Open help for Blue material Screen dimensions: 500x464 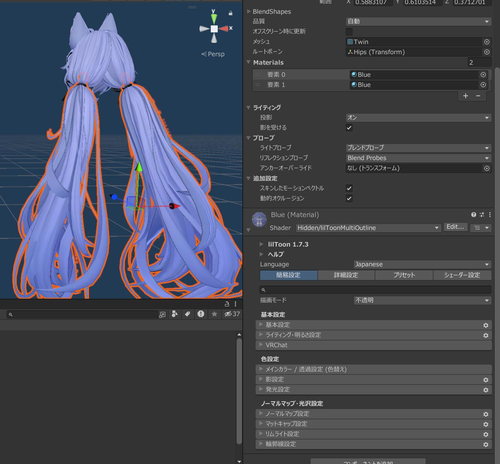pos(474,215)
